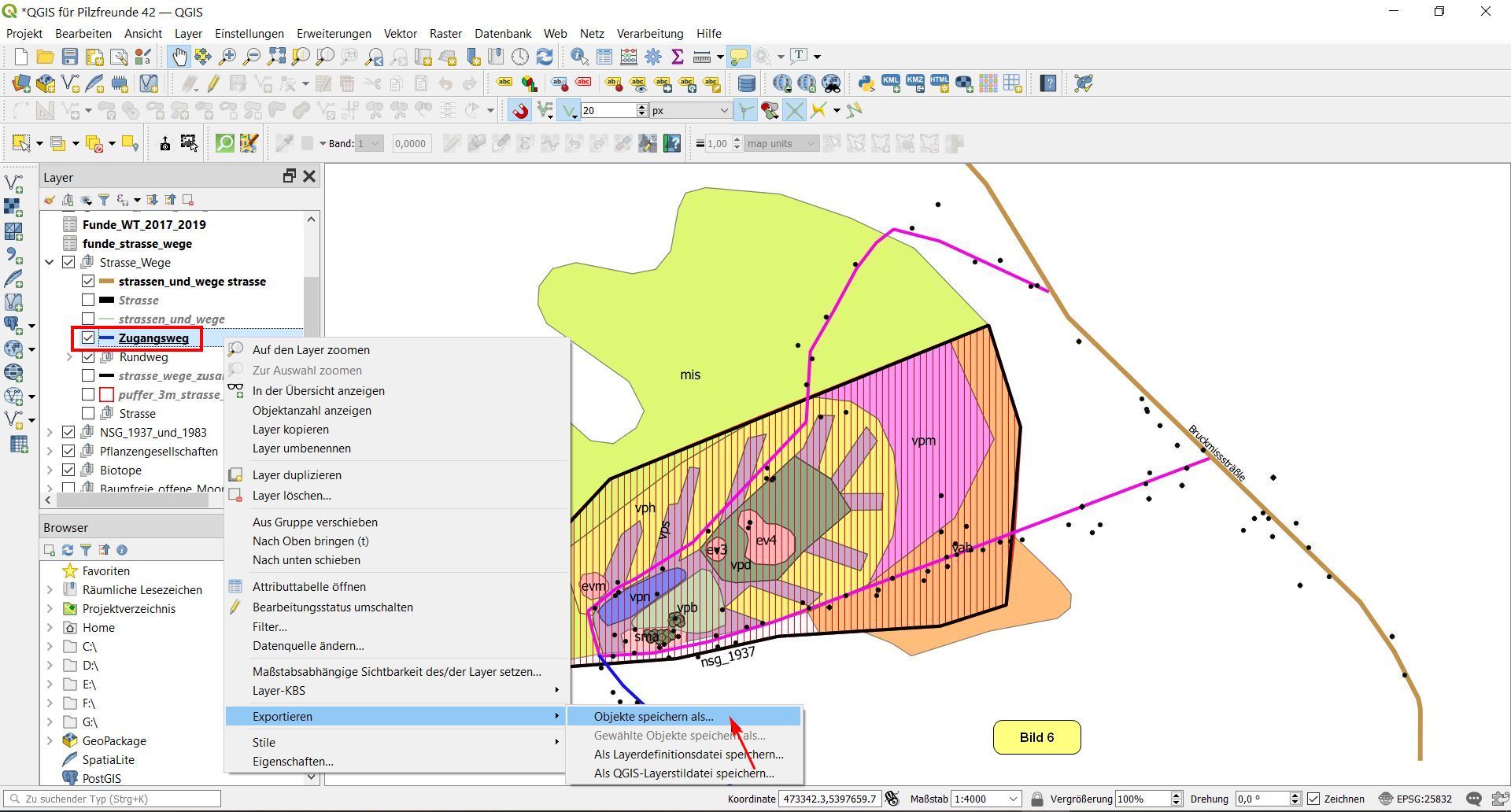Toggle the snapping magnet icon

(519, 111)
